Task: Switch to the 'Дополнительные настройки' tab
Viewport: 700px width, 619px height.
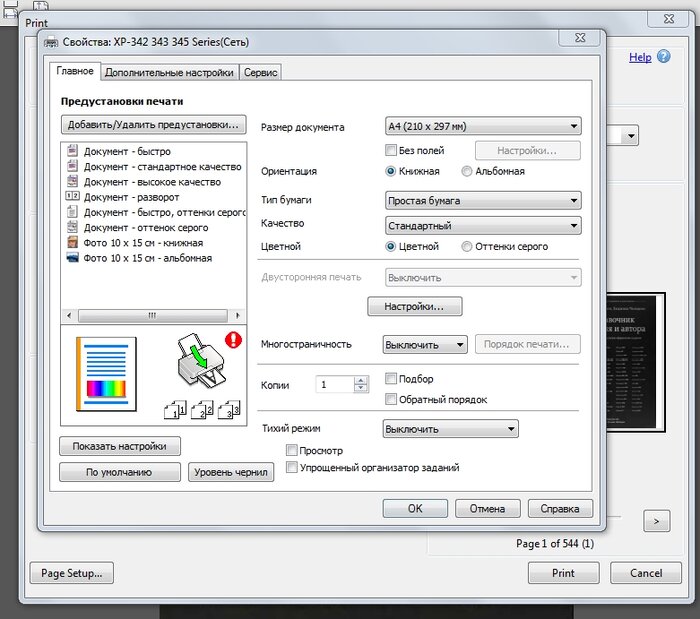Action: [x=169, y=72]
